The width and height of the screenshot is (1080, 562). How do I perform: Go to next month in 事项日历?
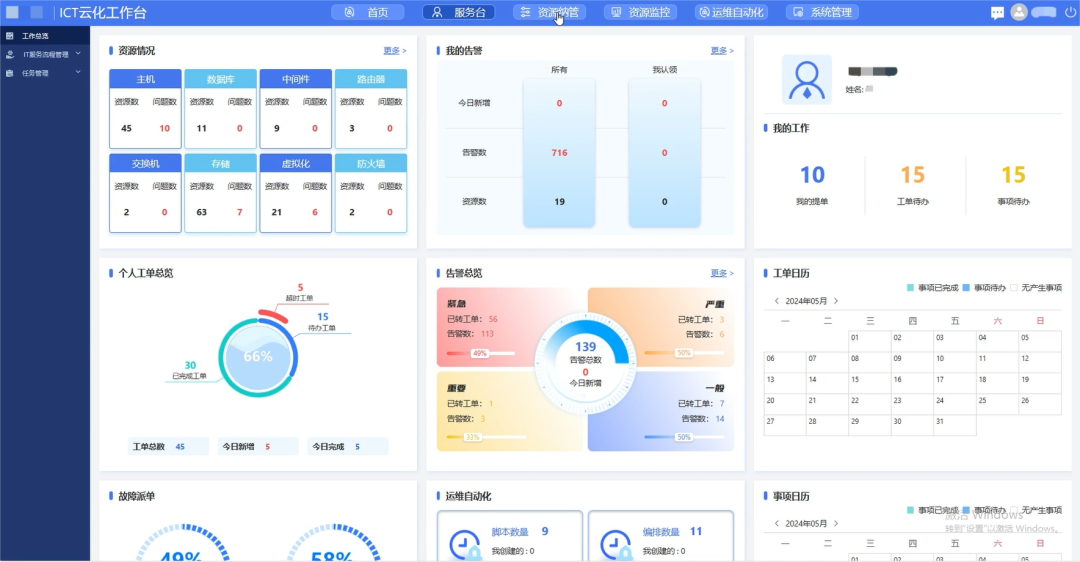coord(836,523)
